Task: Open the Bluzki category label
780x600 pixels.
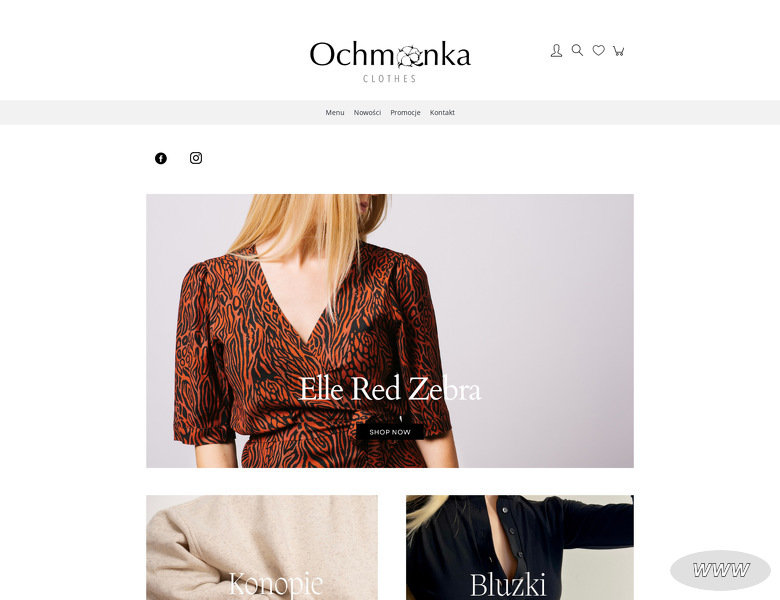Action: (x=508, y=584)
